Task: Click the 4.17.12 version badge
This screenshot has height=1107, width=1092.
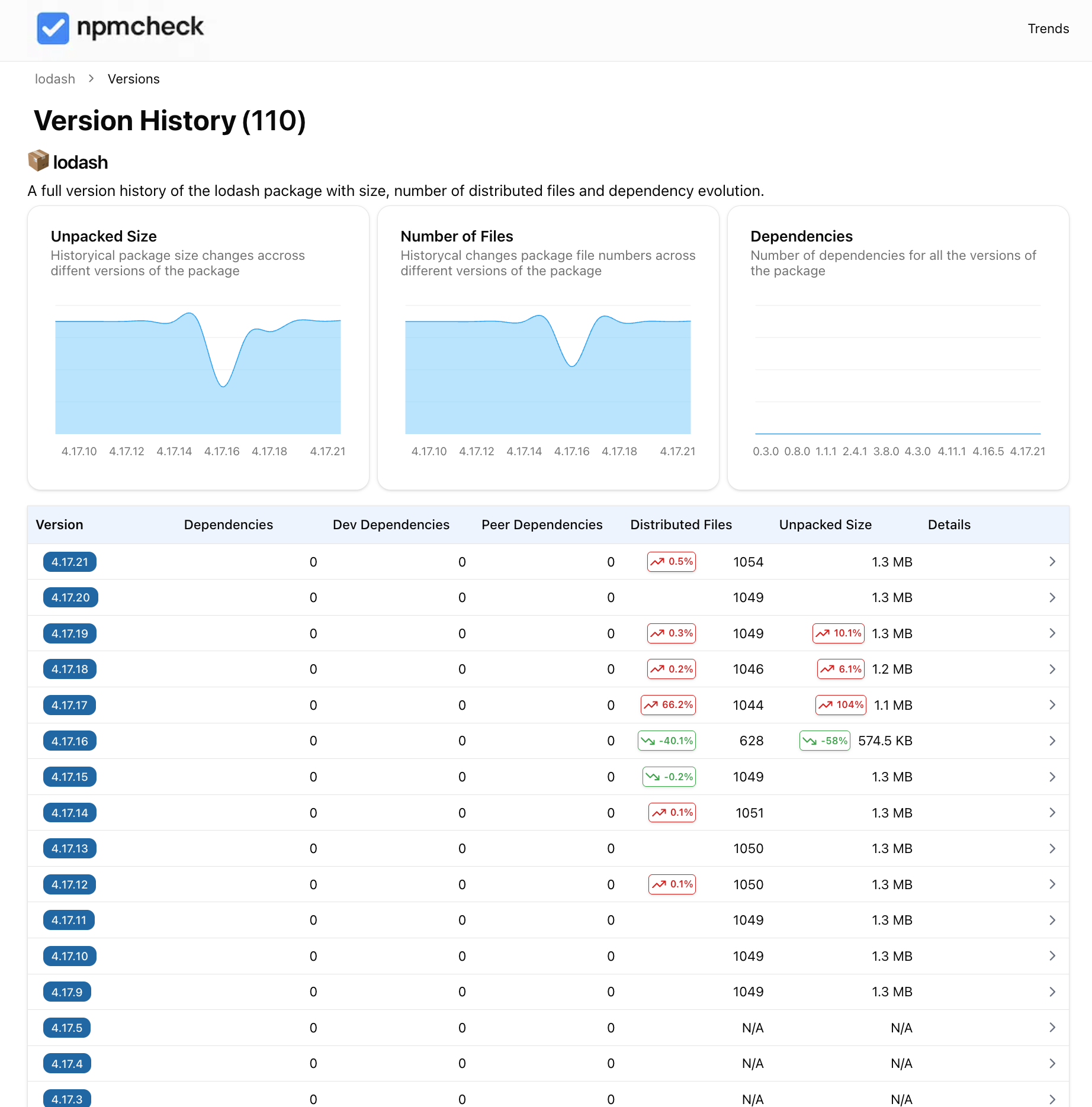Action: (x=70, y=884)
